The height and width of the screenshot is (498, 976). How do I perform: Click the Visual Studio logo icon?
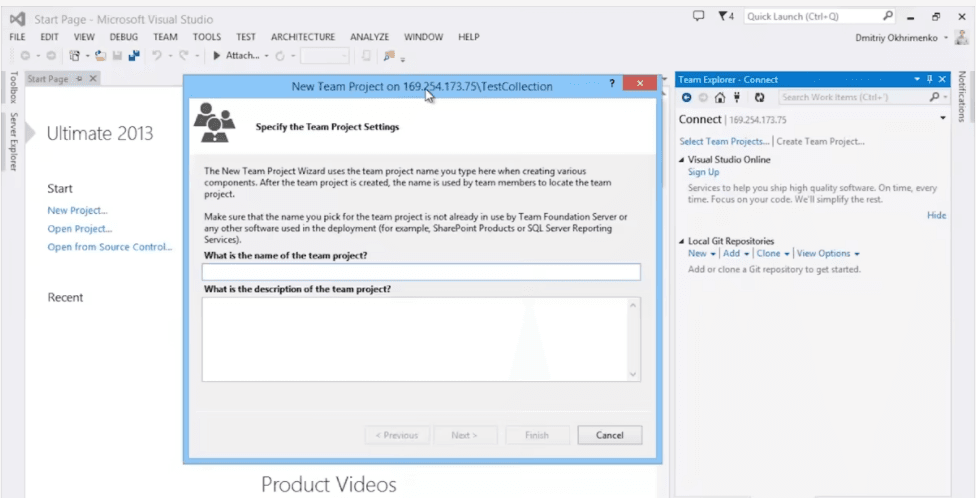coord(17,19)
